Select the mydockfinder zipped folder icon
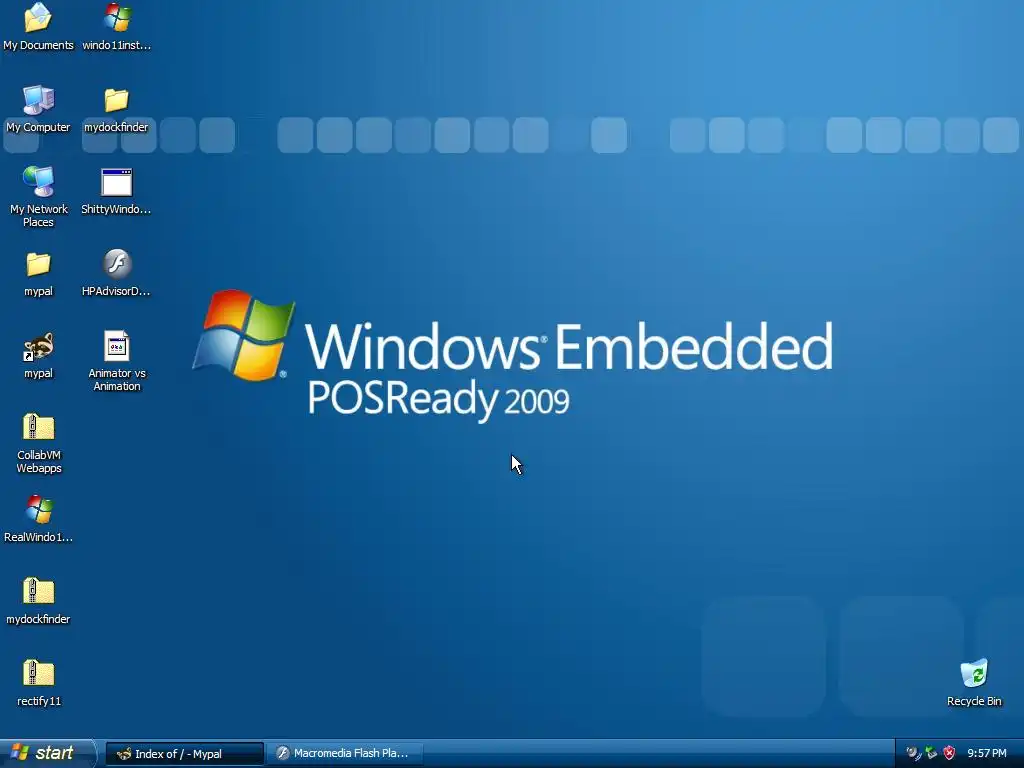The width and height of the screenshot is (1024, 768). (39, 601)
